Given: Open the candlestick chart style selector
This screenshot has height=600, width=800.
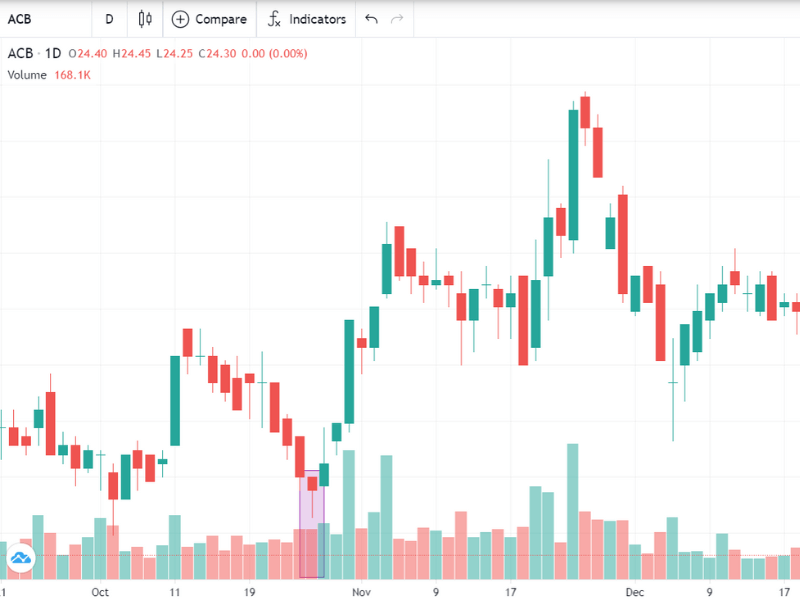Looking at the screenshot, I should click(145, 19).
